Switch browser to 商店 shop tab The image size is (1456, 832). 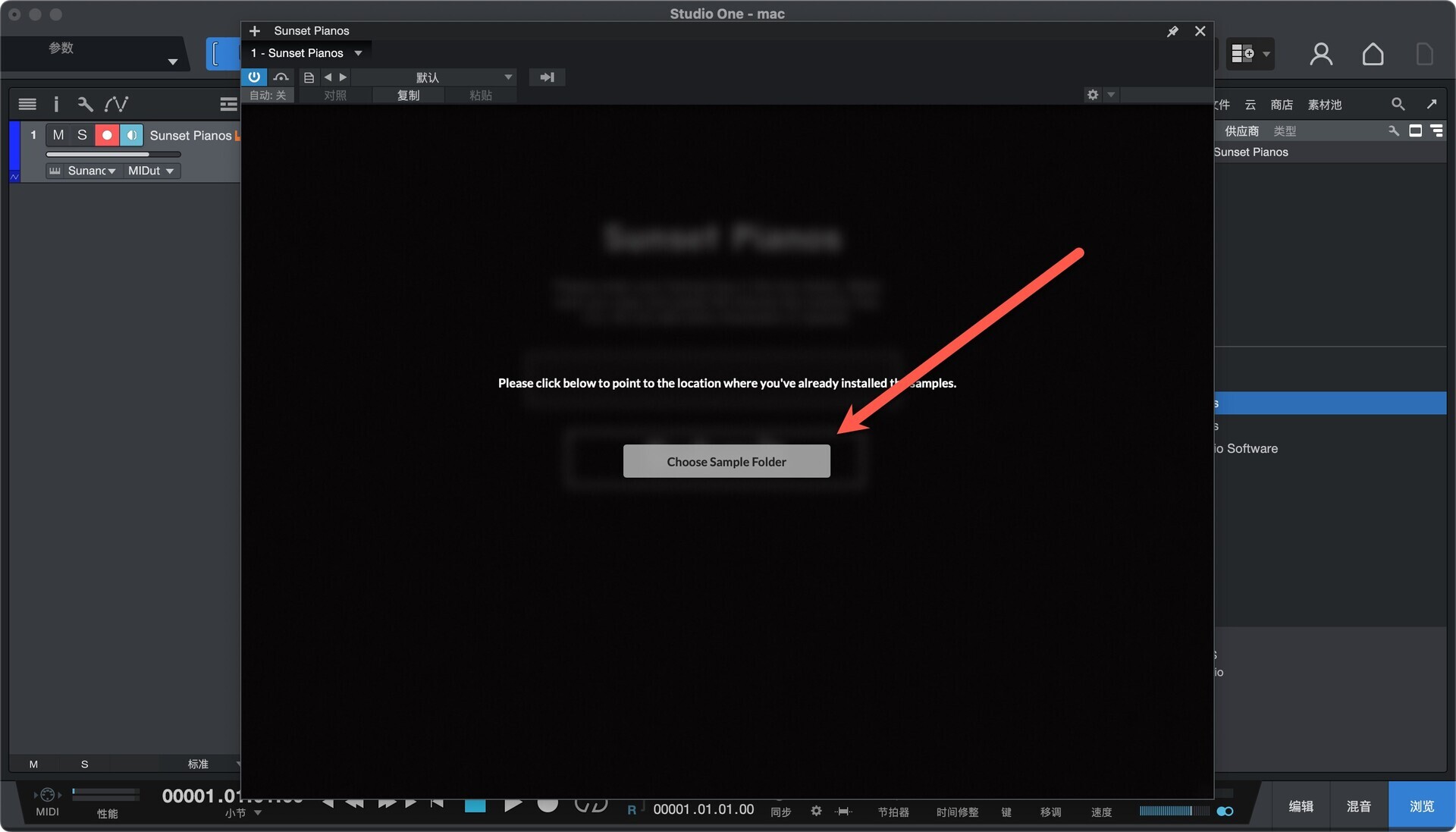tap(1282, 105)
